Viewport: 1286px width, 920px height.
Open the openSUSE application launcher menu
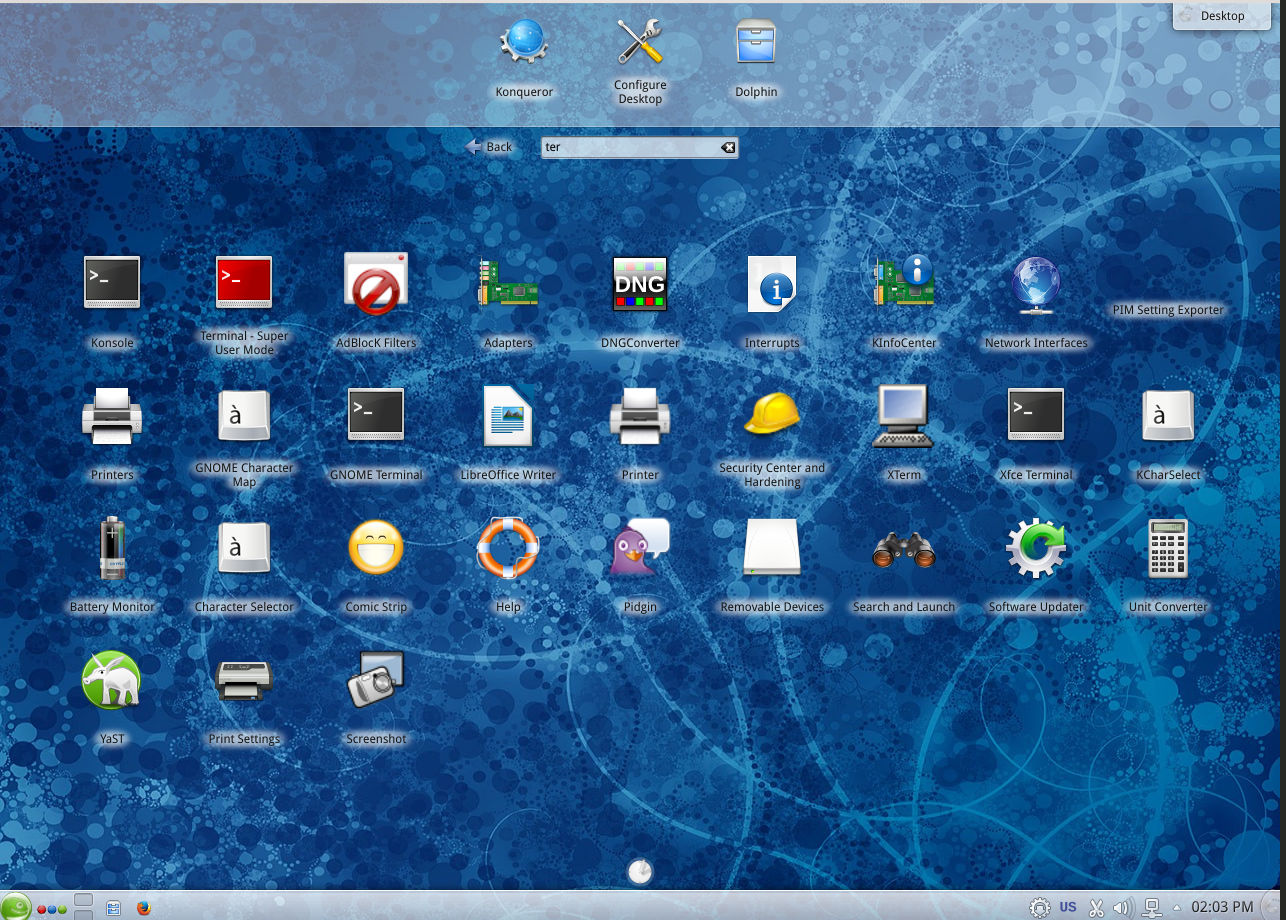pyautogui.click(x=16, y=906)
